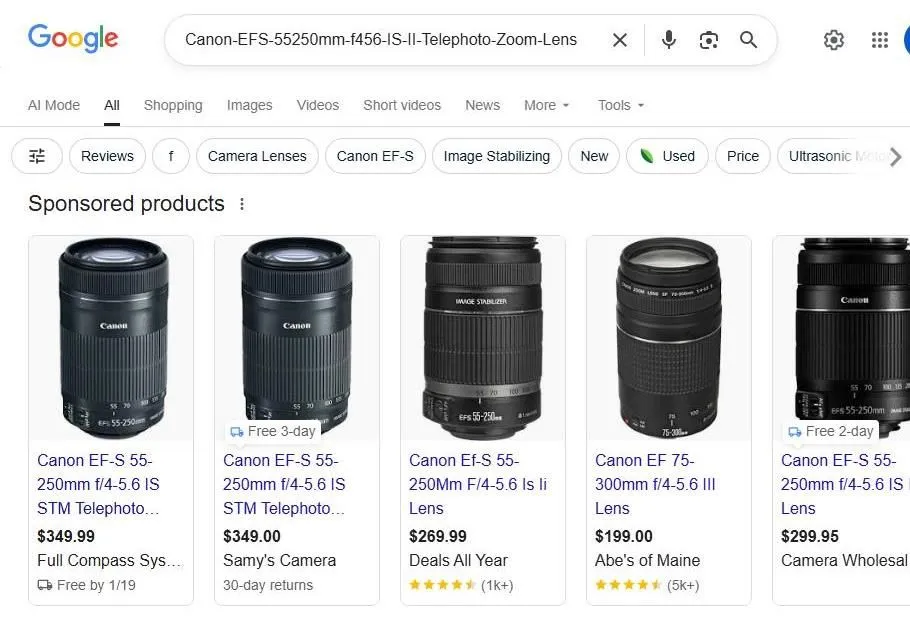Image resolution: width=910 pixels, height=620 pixels.
Task: Open Camera Wholesale lens product image
Action: coord(842,338)
